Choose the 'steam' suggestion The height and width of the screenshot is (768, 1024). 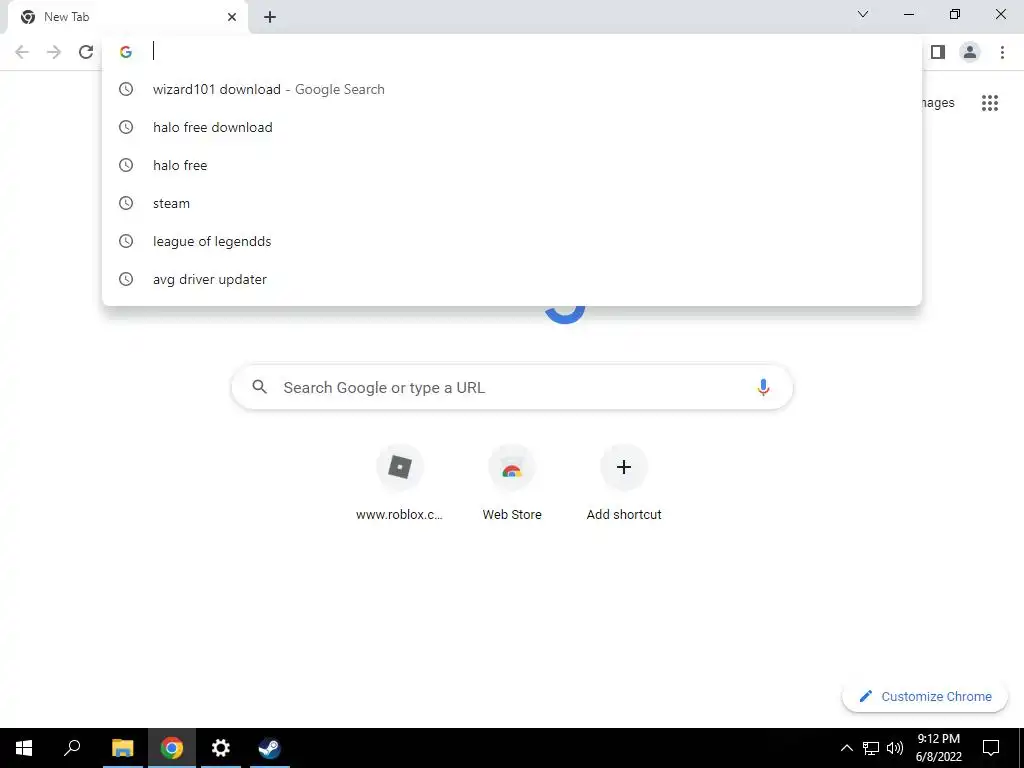point(512,203)
